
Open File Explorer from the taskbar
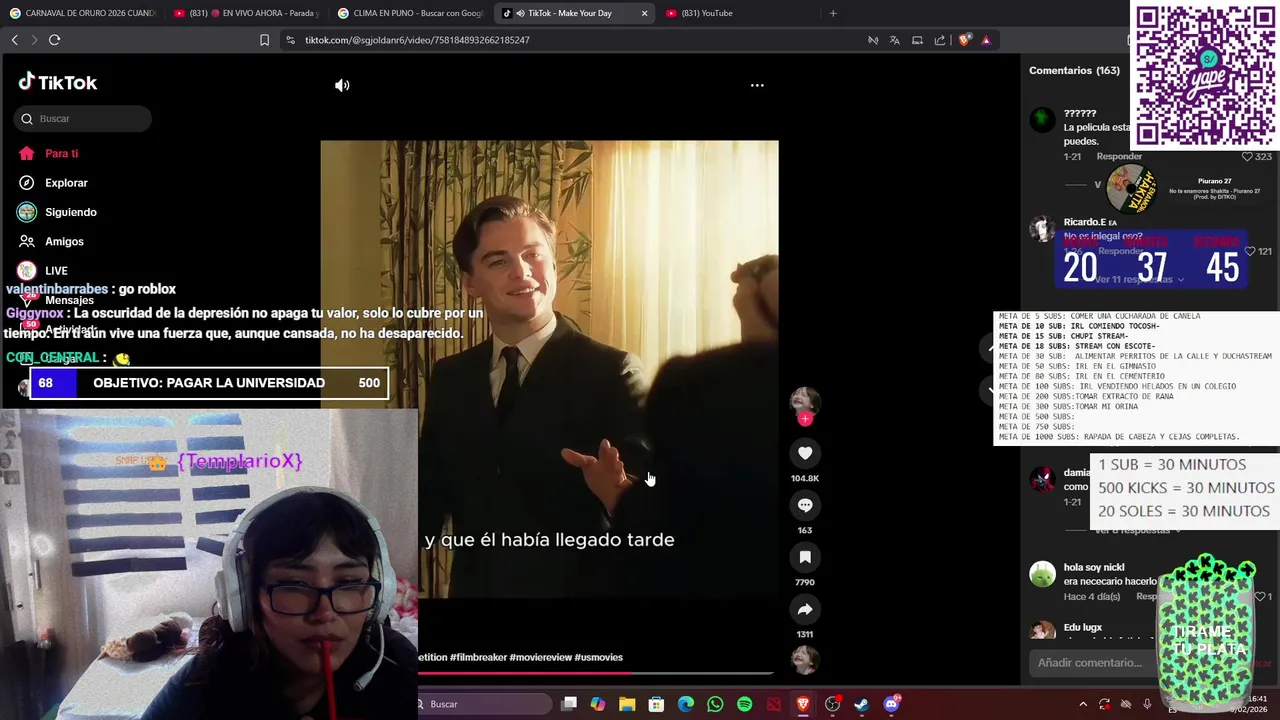tap(627, 704)
